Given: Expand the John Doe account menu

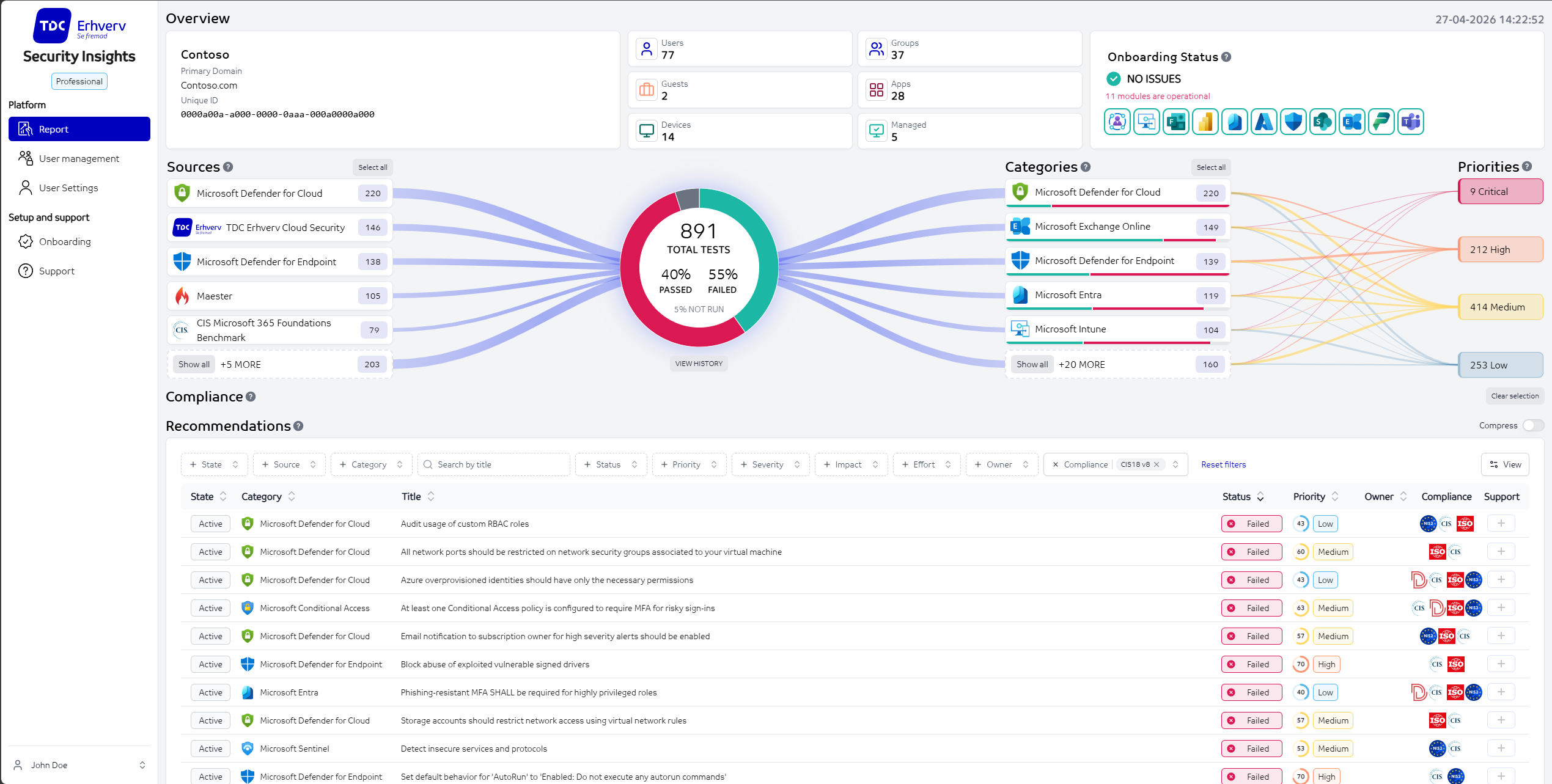Looking at the screenshot, I should pyautogui.click(x=79, y=765).
